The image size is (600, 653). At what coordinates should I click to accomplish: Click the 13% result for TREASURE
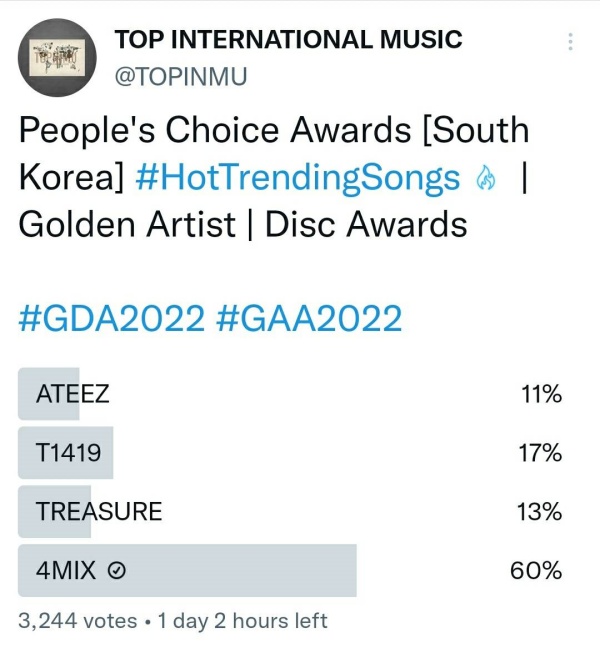tap(541, 512)
